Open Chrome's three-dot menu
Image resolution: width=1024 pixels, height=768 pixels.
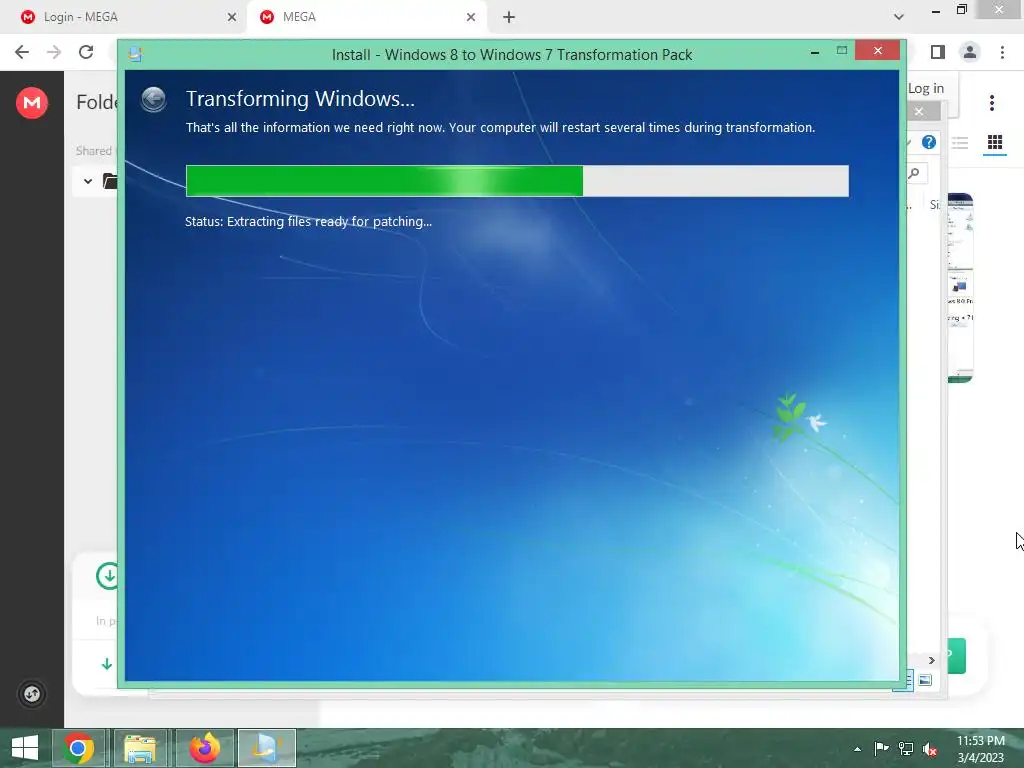1002,52
